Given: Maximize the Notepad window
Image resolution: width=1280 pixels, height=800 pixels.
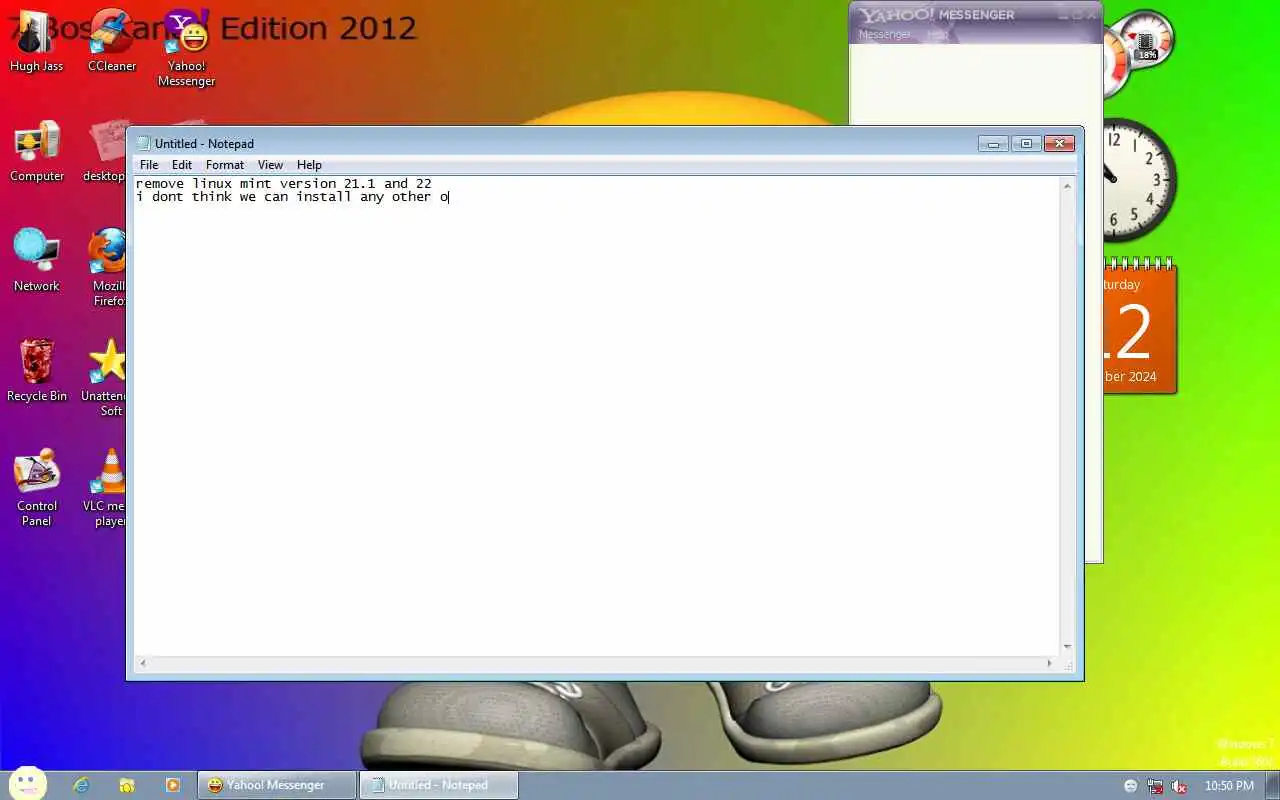Looking at the screenshot, I should (x=1026, y=144).
